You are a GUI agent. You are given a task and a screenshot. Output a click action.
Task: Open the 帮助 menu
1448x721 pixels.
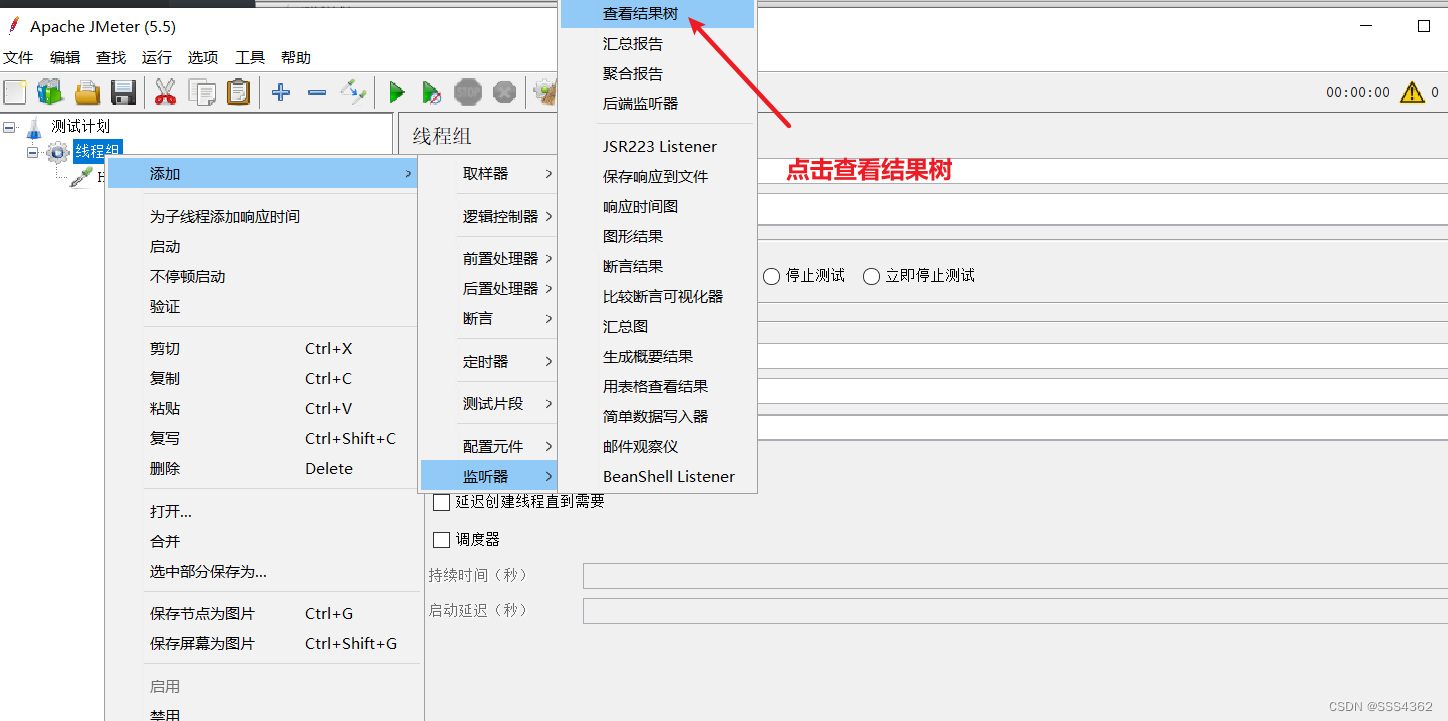(296, 57)
